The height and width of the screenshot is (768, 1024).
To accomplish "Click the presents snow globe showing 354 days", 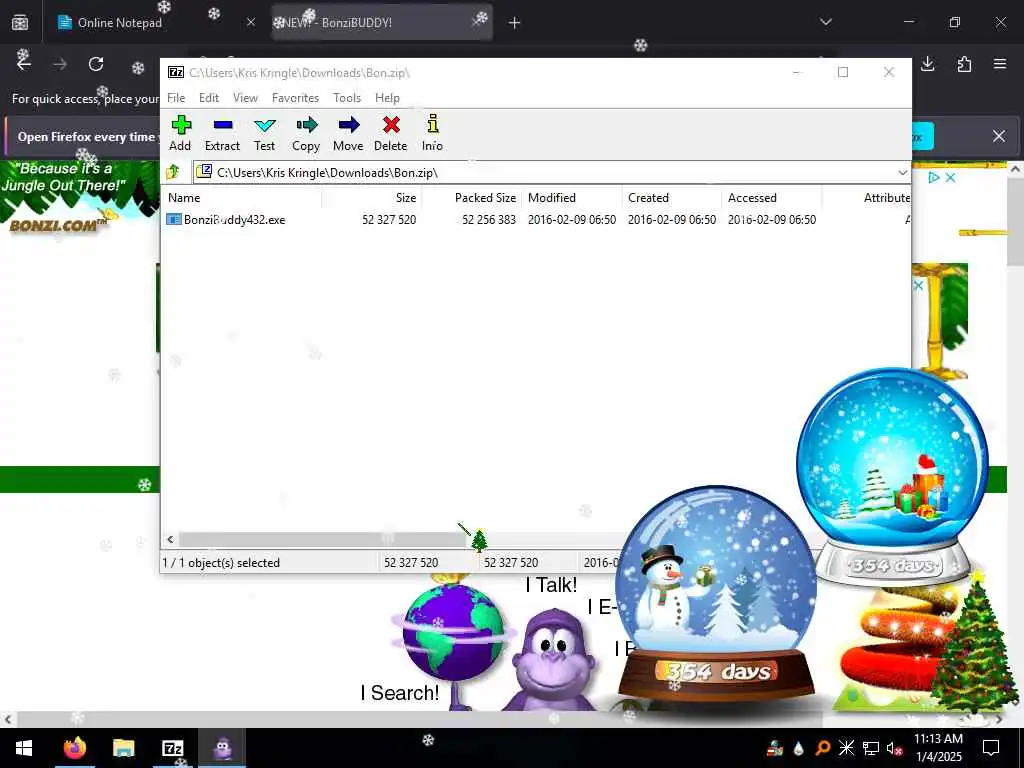I will click(892, 477).
